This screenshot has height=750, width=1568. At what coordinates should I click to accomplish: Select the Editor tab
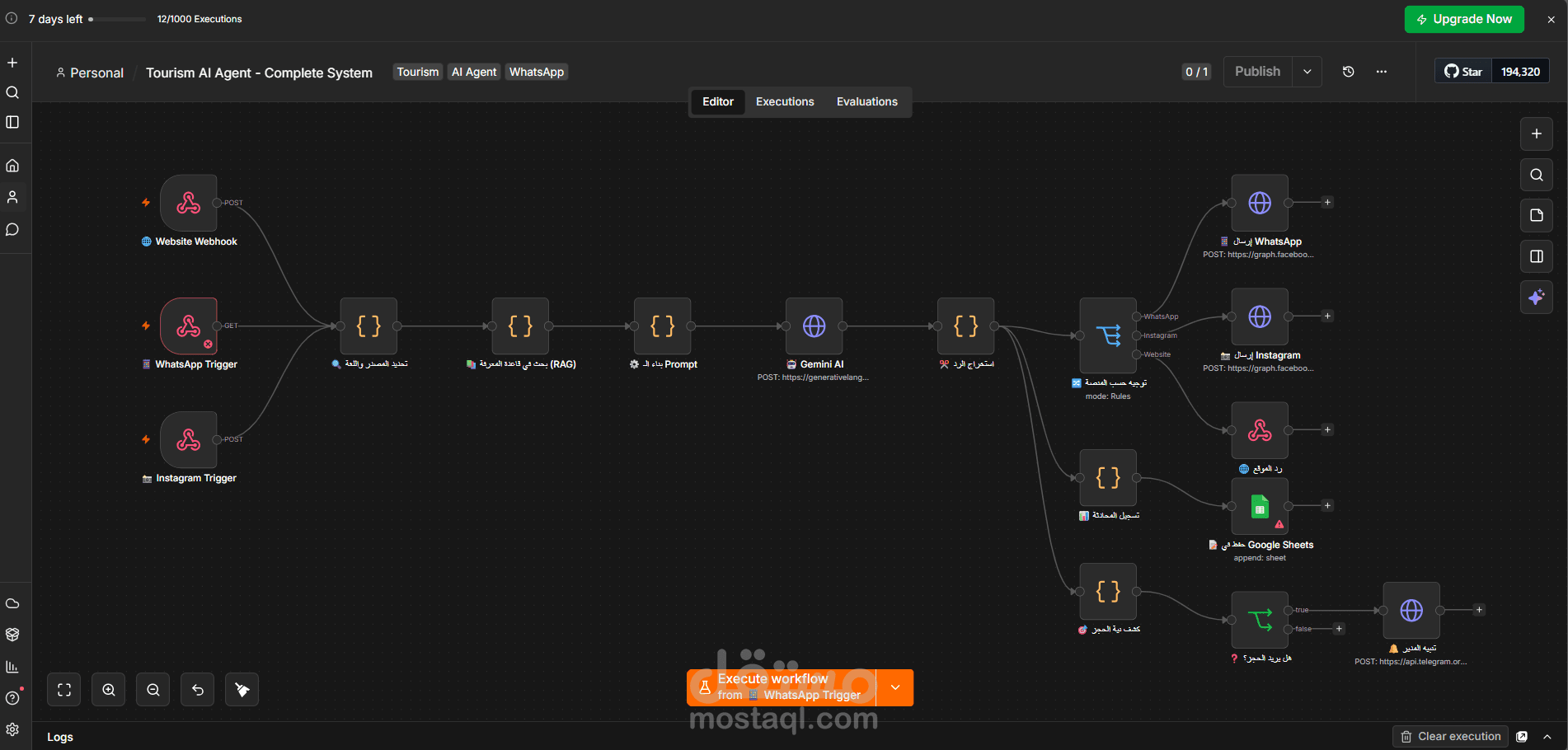[718, 101]
